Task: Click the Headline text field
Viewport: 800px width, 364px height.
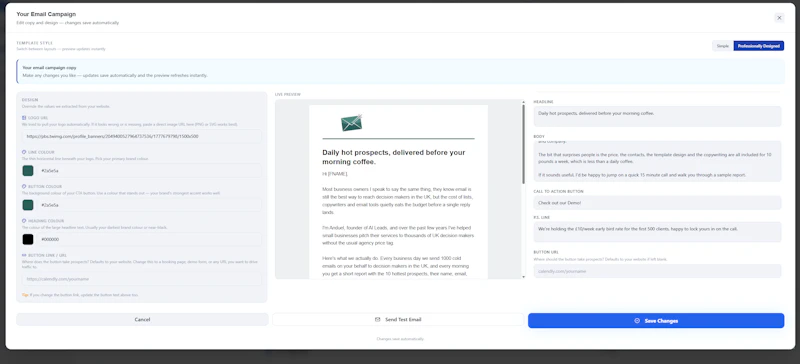Action: click(657, 116)
